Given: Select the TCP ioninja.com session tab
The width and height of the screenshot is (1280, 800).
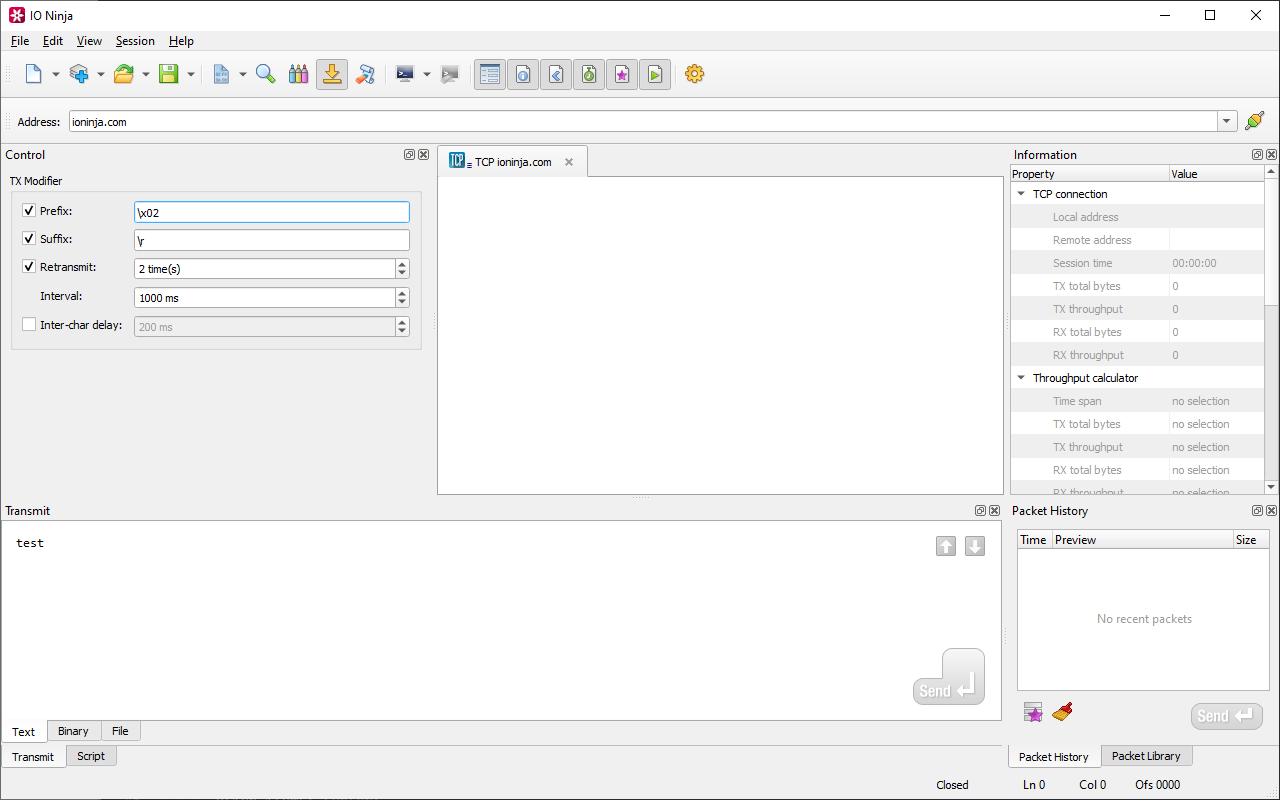Looking at the screenshot, I should point(512,162).
